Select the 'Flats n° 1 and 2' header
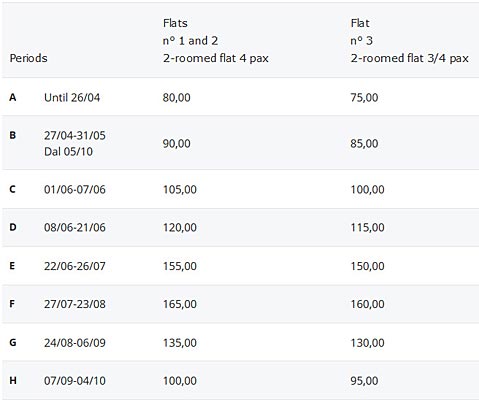479x400 pixels. tap(216, 41)
